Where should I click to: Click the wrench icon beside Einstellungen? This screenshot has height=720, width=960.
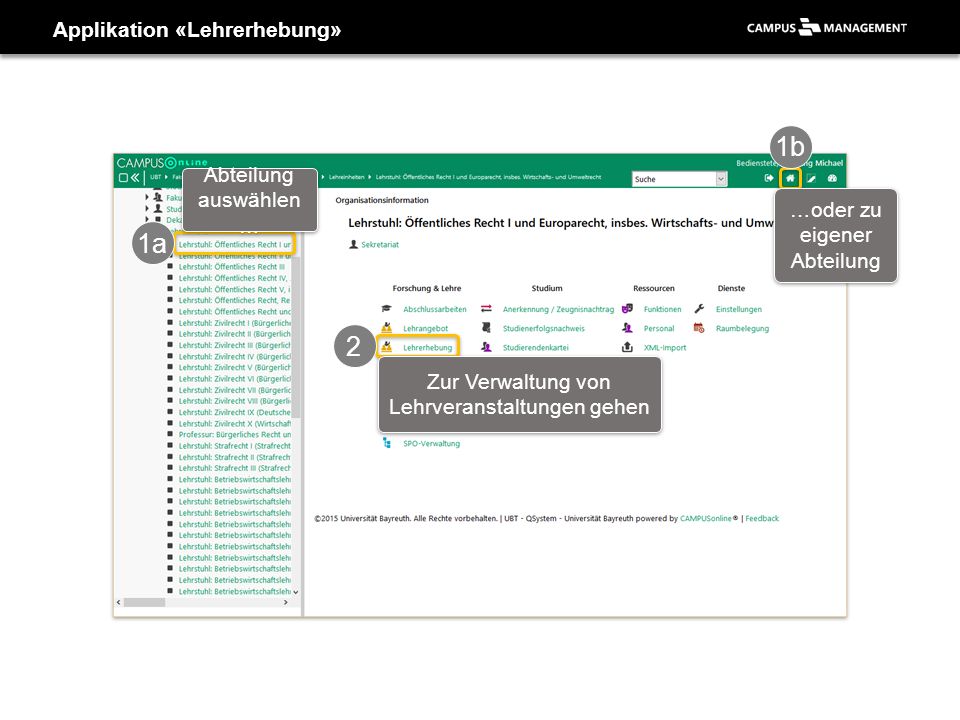[699, 309]
